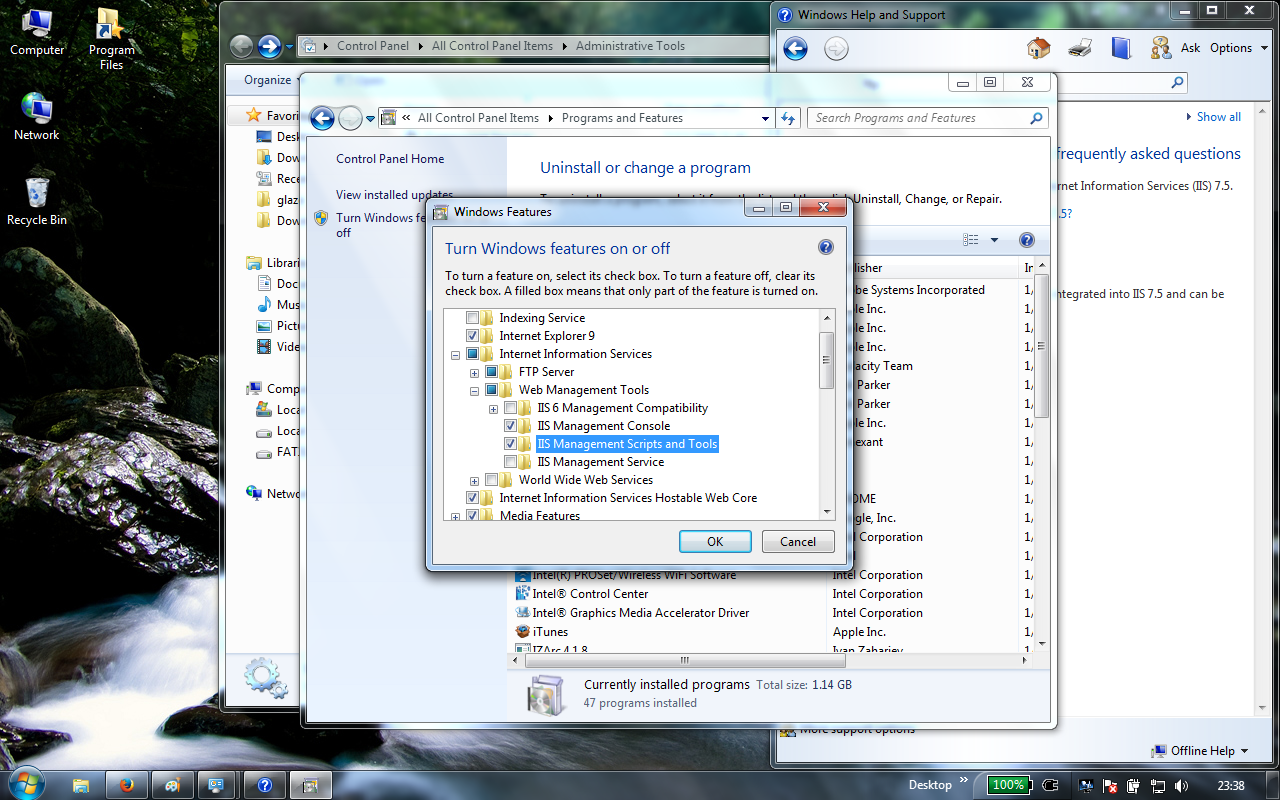
Task: Open Action Center flag in system tray
Action: click(1109, 785)
